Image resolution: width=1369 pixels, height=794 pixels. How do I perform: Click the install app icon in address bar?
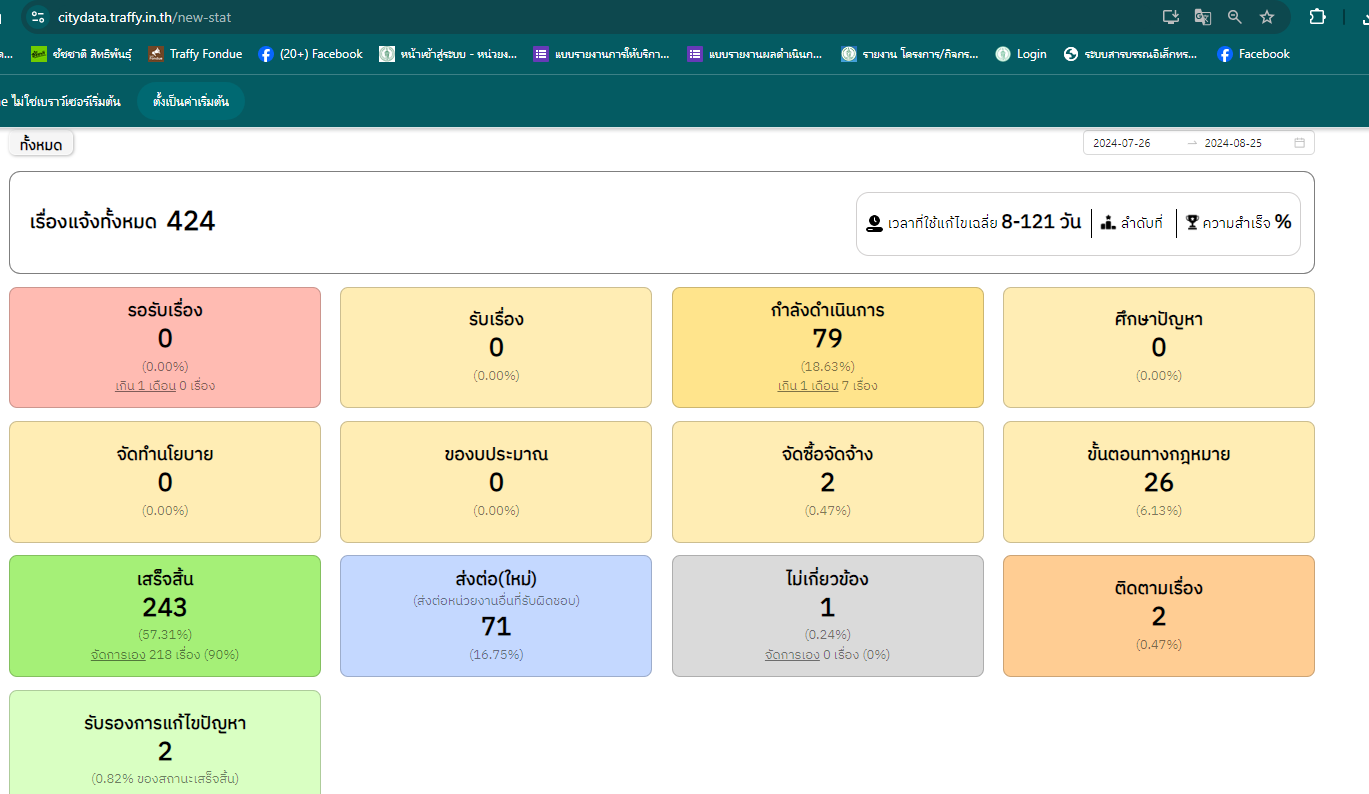click(x=1171, y=17)
